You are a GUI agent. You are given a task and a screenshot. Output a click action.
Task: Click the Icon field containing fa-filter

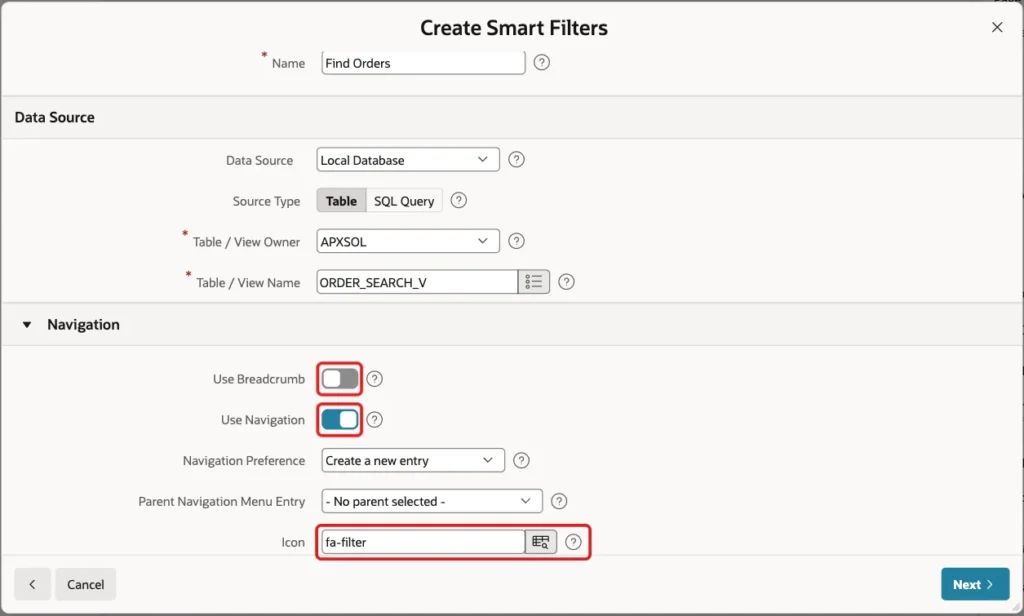tap(423, 542)
